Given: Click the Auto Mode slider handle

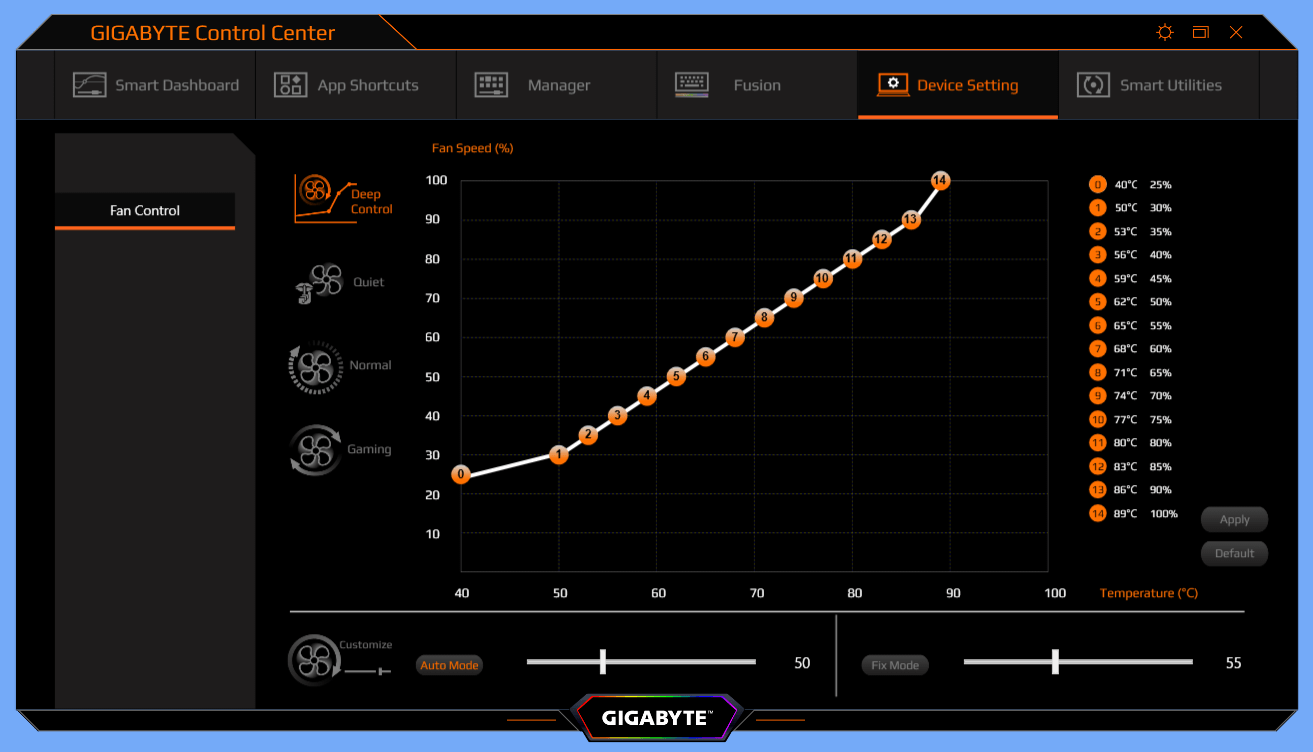Looking at the screenshot, I should [603, 661].
